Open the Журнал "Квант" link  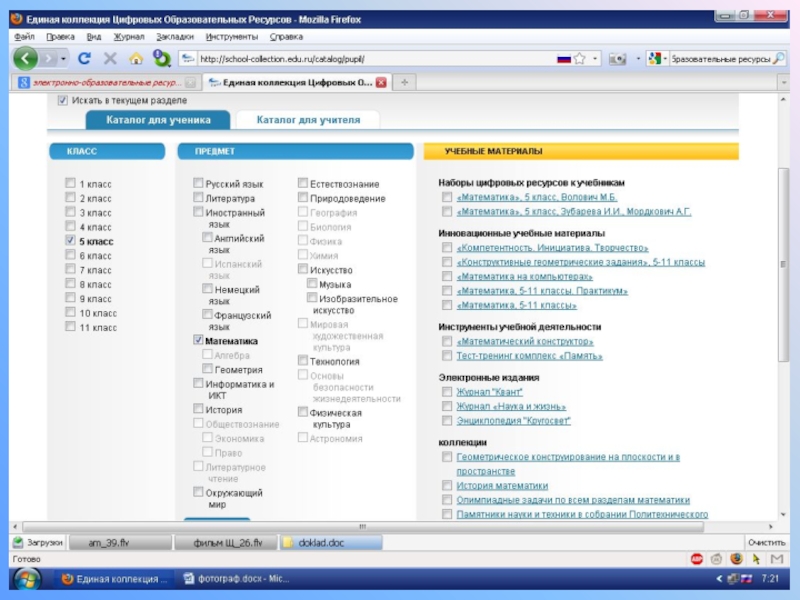(489, 392)
